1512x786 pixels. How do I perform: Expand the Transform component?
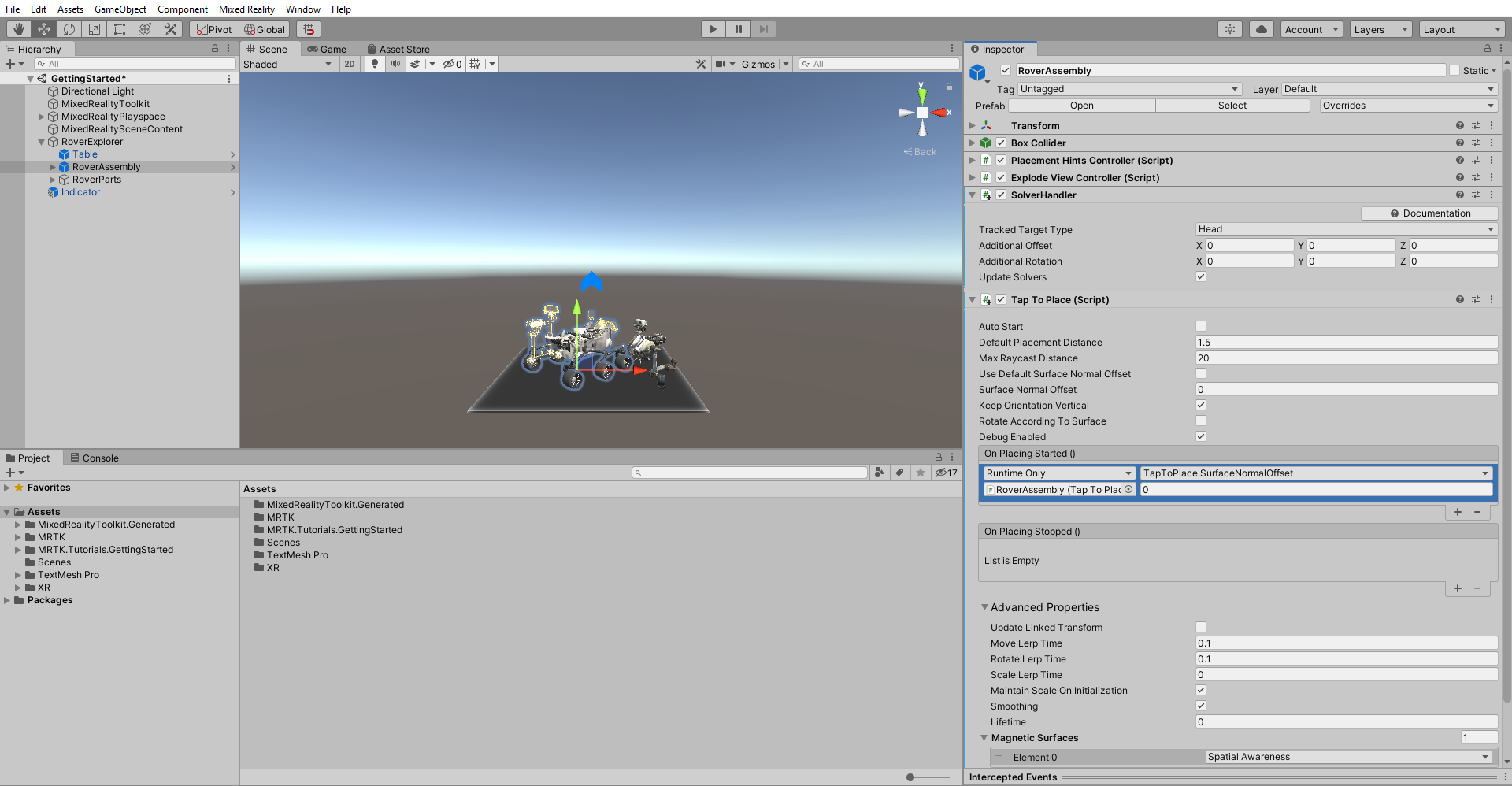973,125
